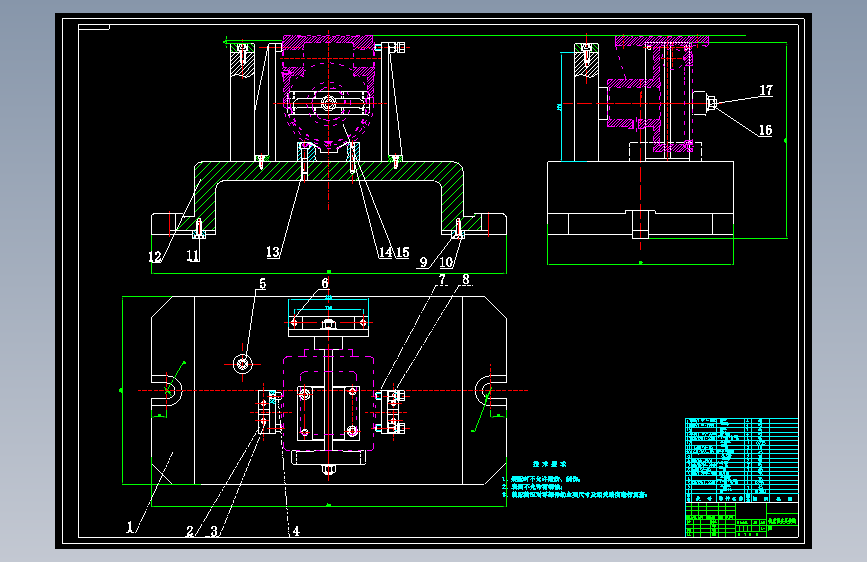Viewport: 867px width, 562px height.
Task: Click the right U-slot of the base plate
Action: (x=490, y=391)
